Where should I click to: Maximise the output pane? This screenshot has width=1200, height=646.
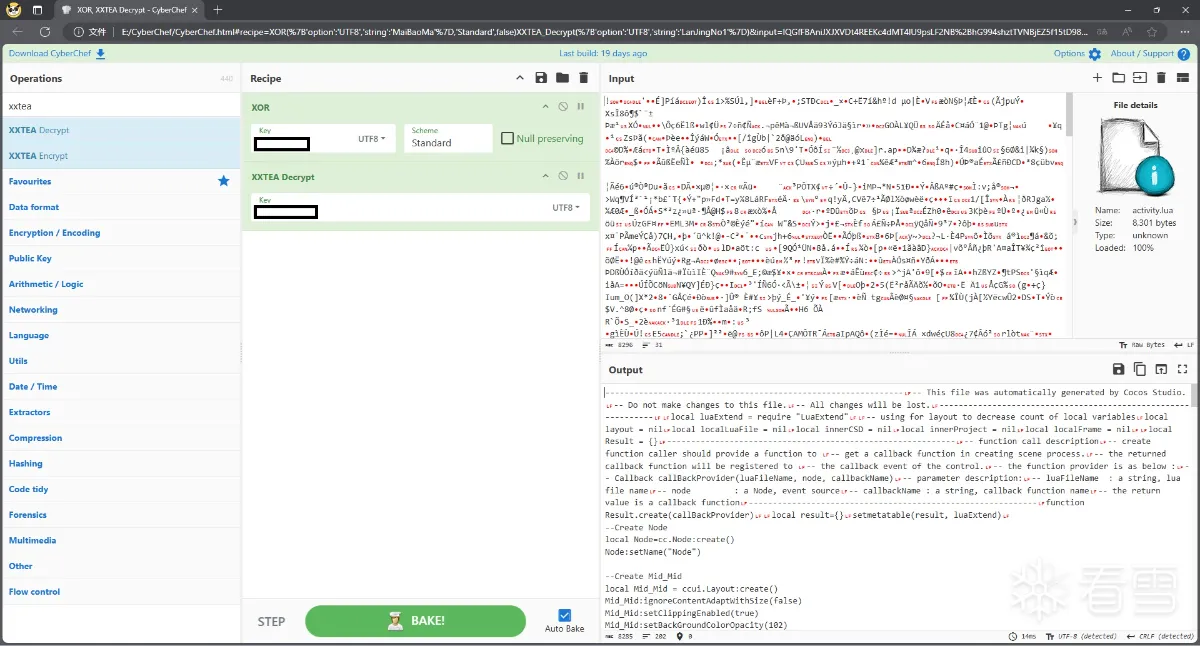(x=1182, y=369)
